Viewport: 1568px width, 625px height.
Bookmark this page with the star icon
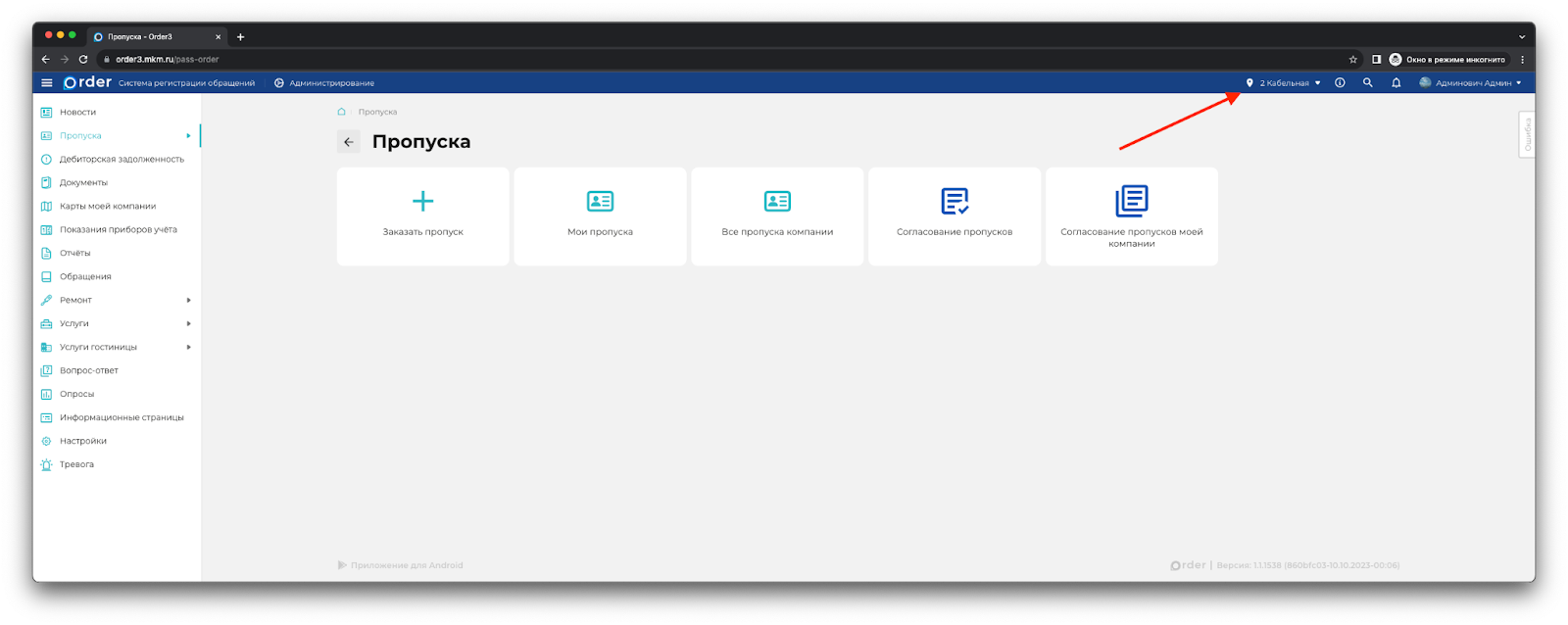coord(1352,60)
